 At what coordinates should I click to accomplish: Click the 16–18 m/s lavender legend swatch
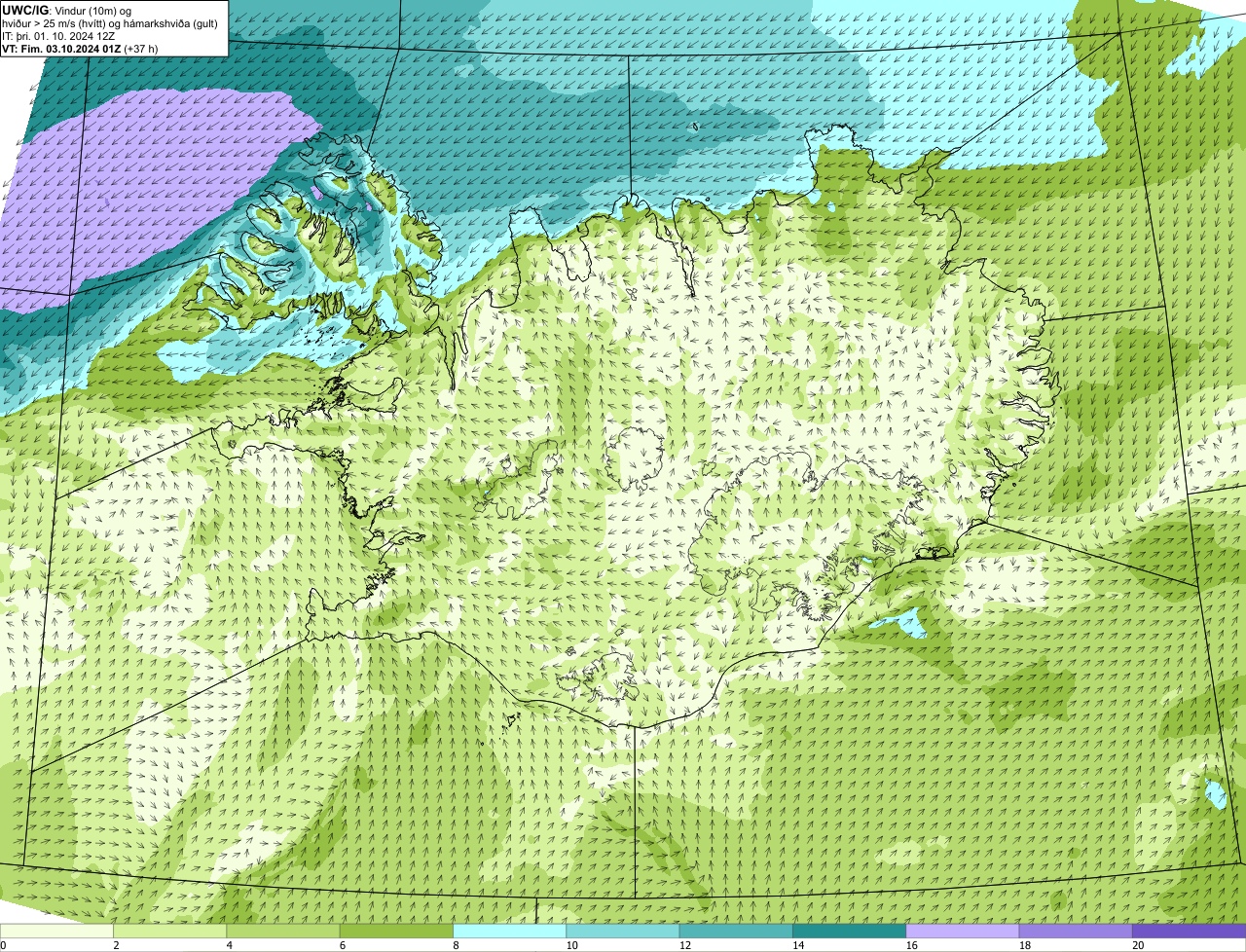pyautogui.click(x=963, y=931)
